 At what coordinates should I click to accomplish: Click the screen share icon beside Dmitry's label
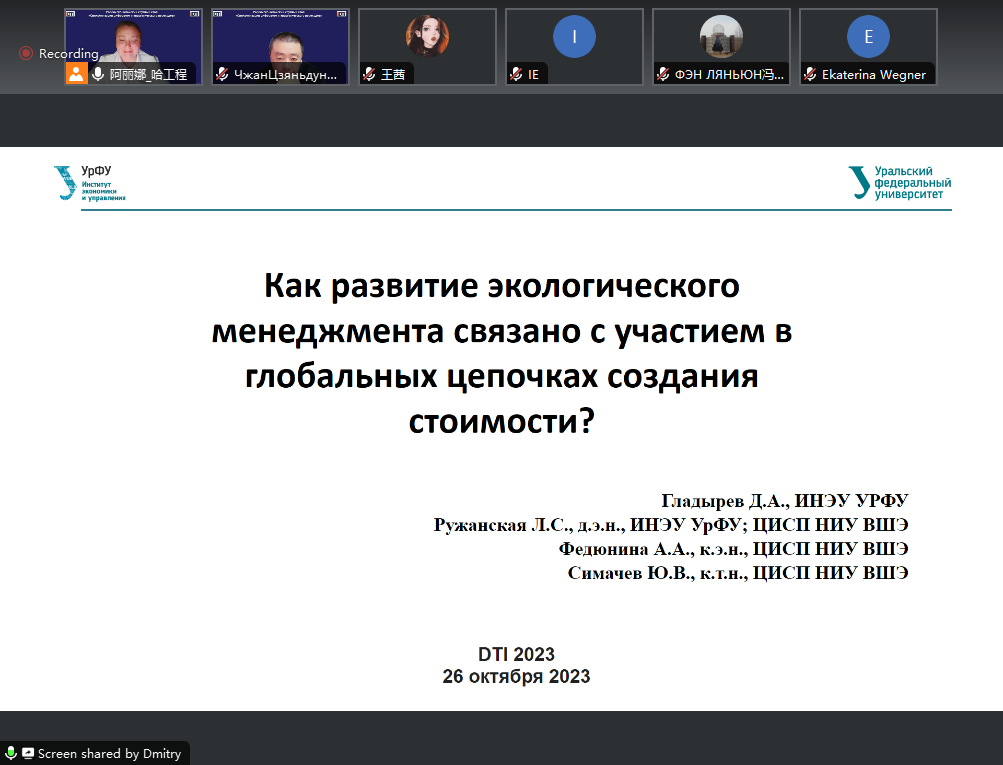coord(28,753)
